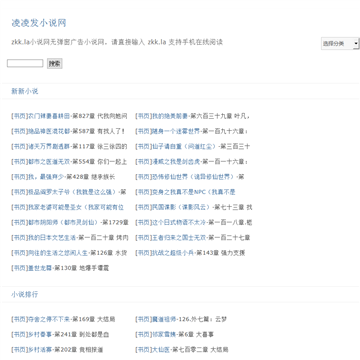The height and width of the screenshot is (360, 360).
Task: Open 夺舍之停不下来 ranking novel link
Action: point(48,319)
